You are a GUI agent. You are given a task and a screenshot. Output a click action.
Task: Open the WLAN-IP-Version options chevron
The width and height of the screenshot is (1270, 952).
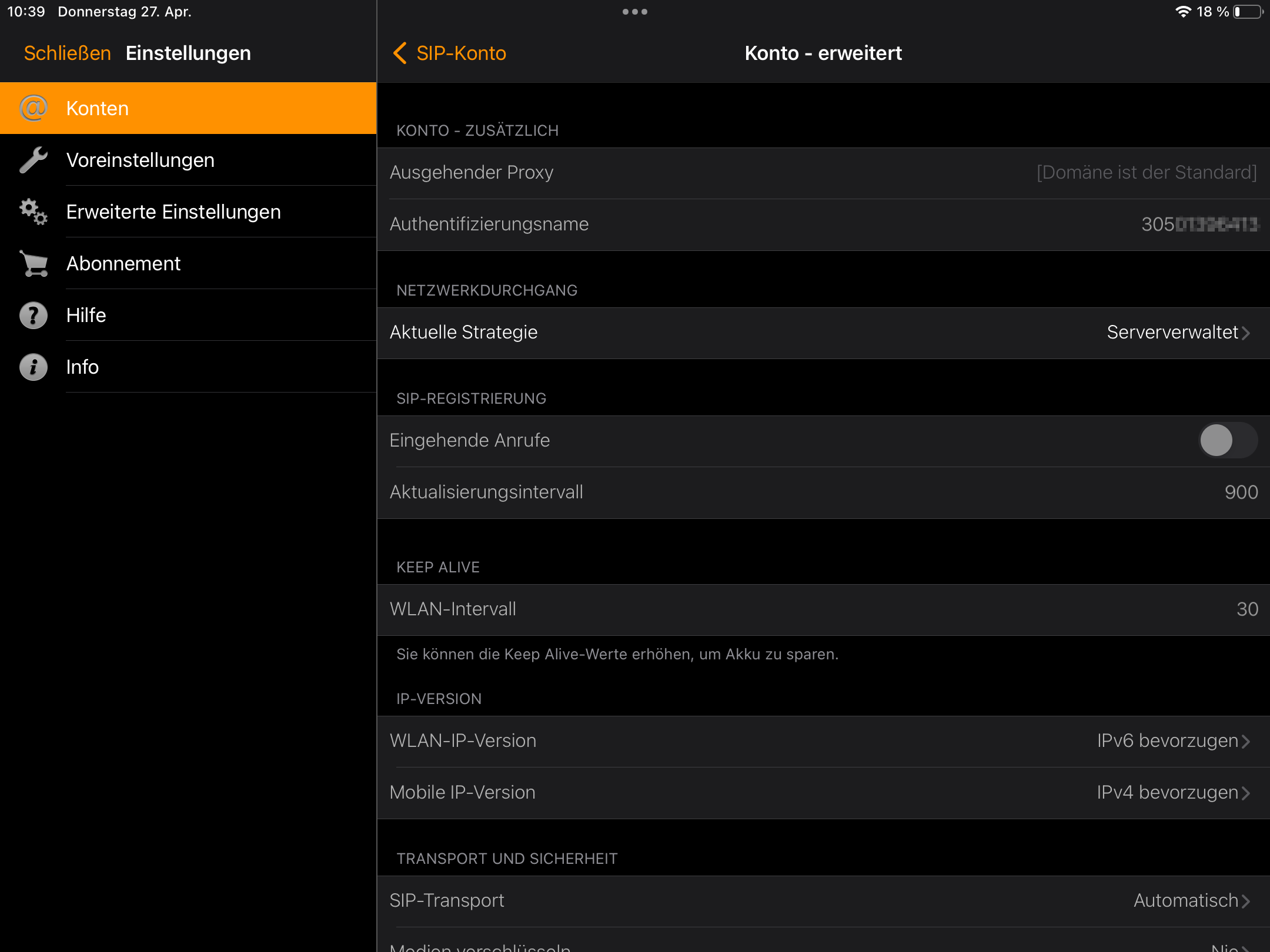click(x=1246, y=741)
